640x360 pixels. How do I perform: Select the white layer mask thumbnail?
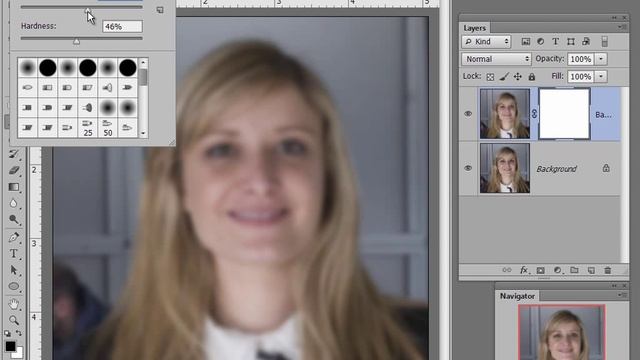[564, 114]
